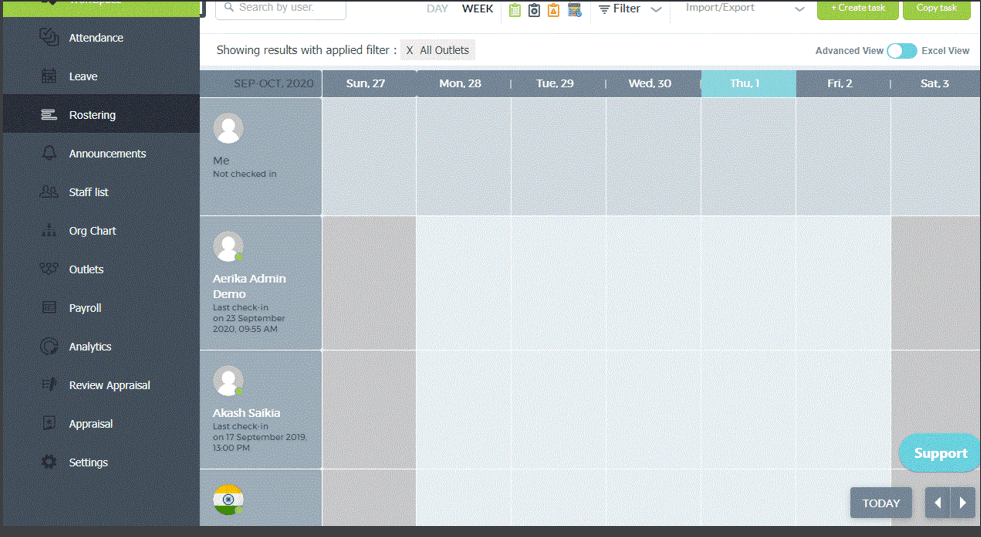Open the Import/Export dropdown
The width and height of the screenshot is (981, 537).
[x=745, y=8]
